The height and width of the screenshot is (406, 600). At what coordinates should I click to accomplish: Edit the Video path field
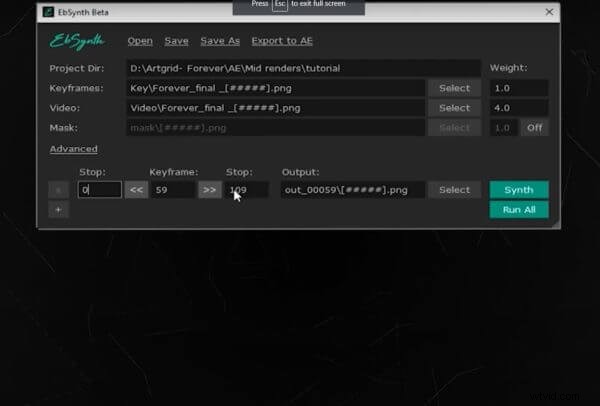point(276,108)
